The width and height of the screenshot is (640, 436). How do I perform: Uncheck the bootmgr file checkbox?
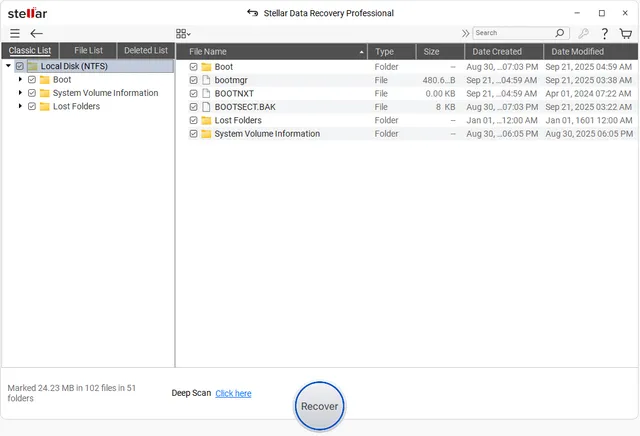coord(193,80)
